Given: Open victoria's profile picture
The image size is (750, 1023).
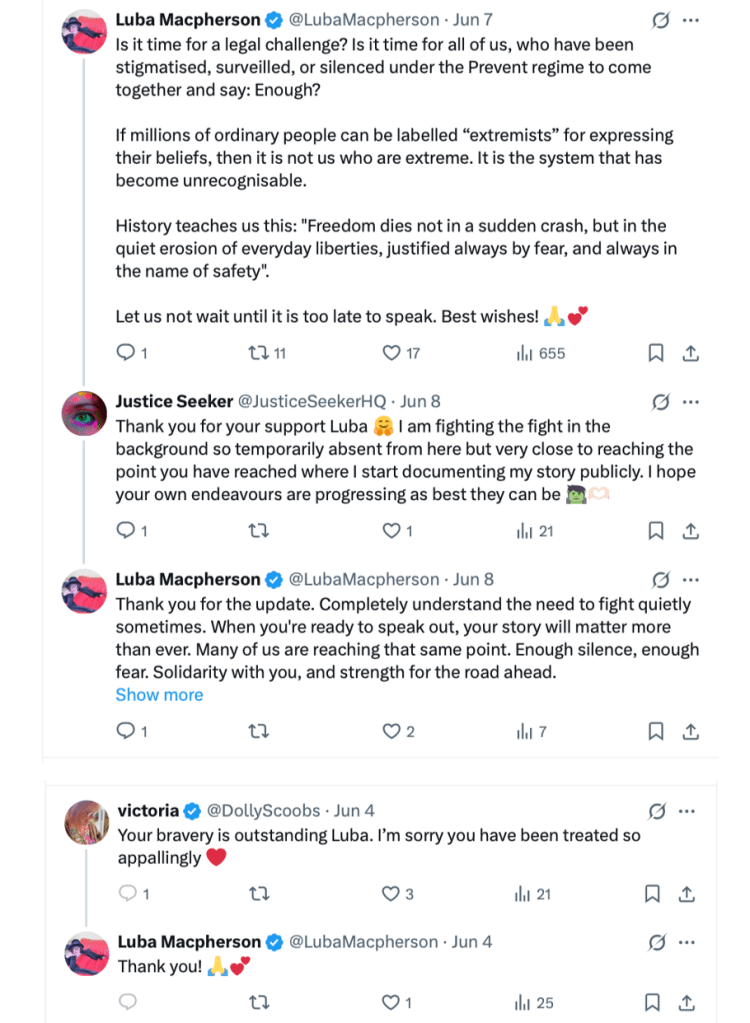Looking at the screenshot, I should tap(86, 822).
